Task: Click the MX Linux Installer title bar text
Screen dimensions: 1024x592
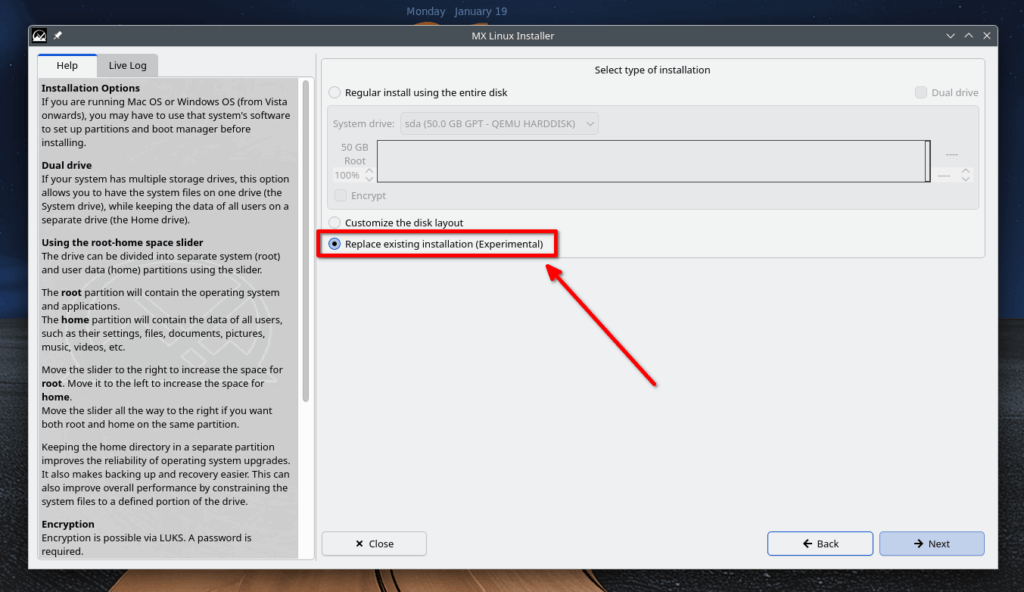Action: pos(513,36)
